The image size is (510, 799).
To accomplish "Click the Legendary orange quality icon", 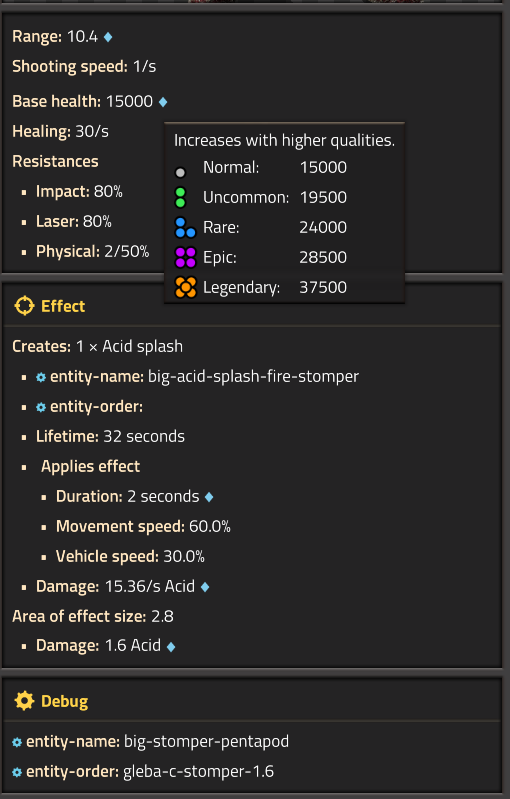I will pyautogui.click(x=185, y=287).
